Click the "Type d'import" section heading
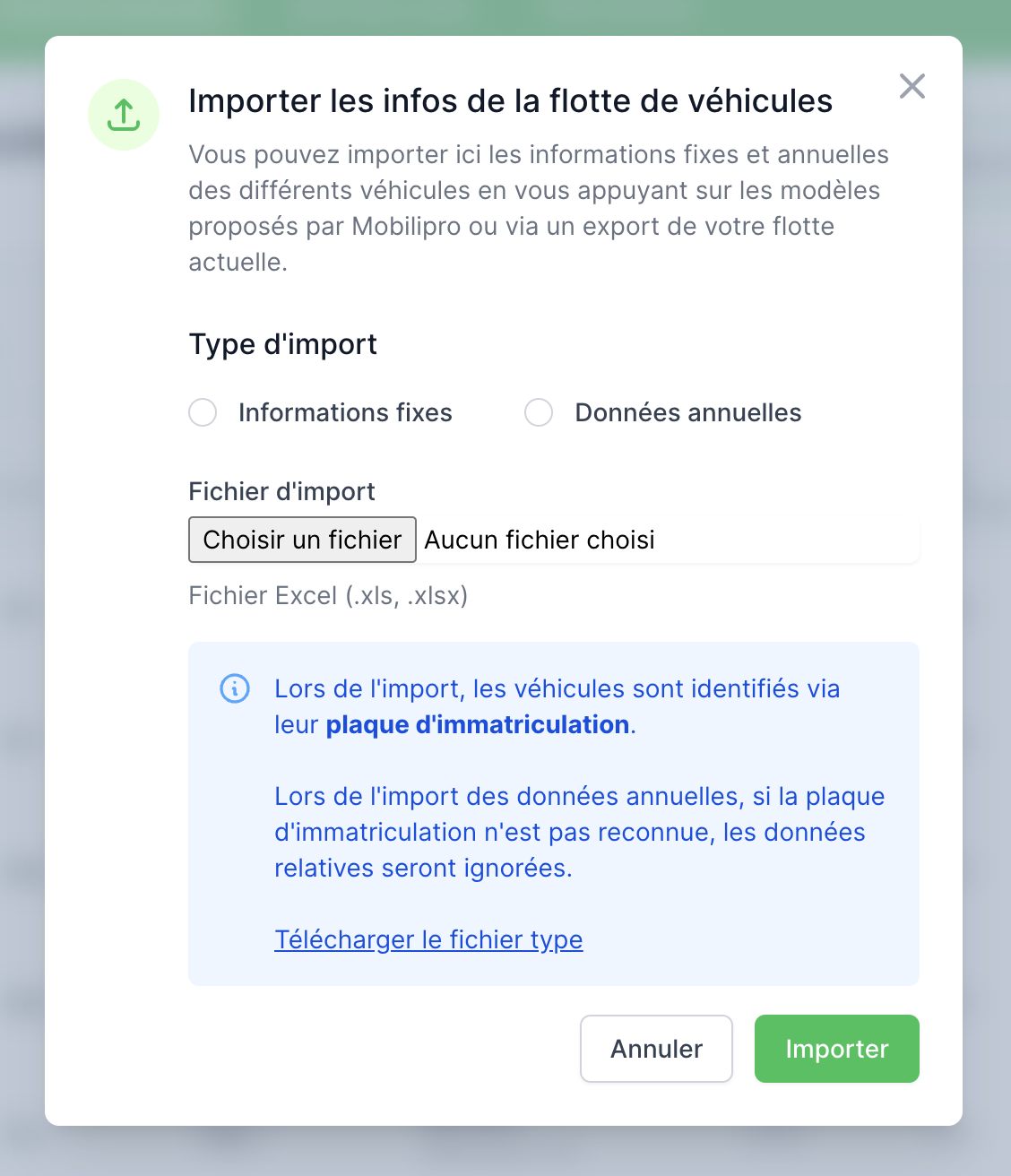The image size is (1011, 1176). 282,344
